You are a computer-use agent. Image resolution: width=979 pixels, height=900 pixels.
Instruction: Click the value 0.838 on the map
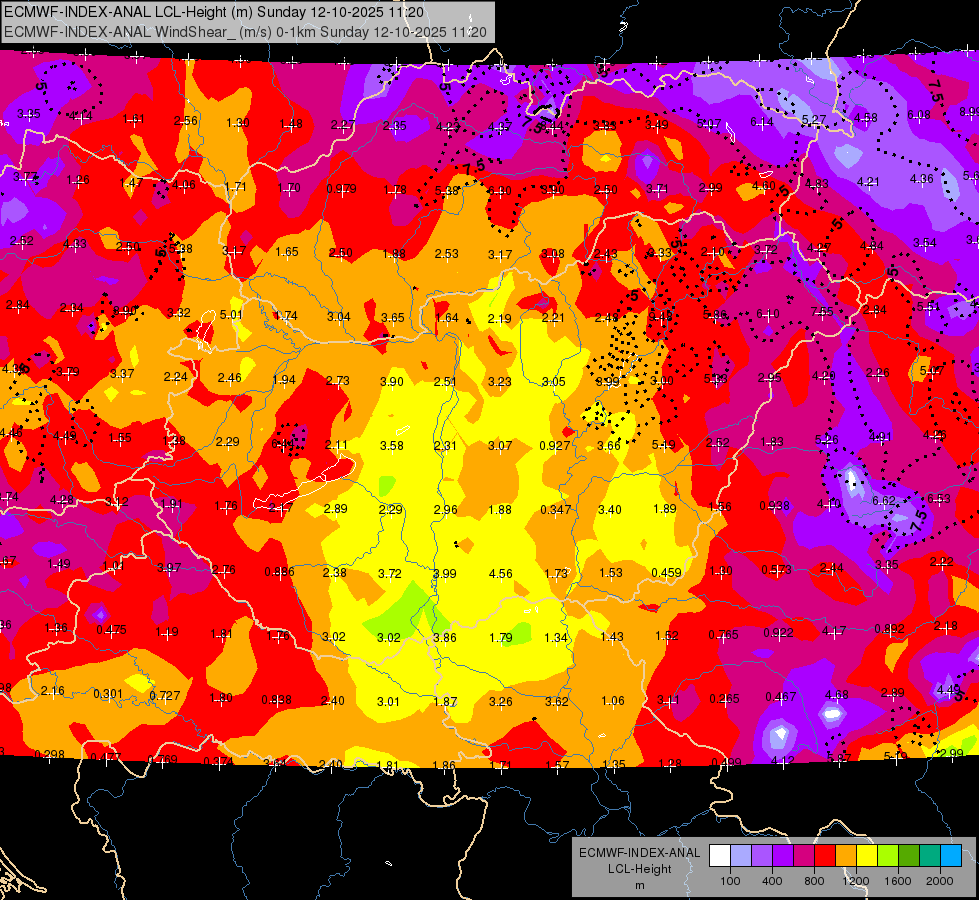click(x=277, y=700)
